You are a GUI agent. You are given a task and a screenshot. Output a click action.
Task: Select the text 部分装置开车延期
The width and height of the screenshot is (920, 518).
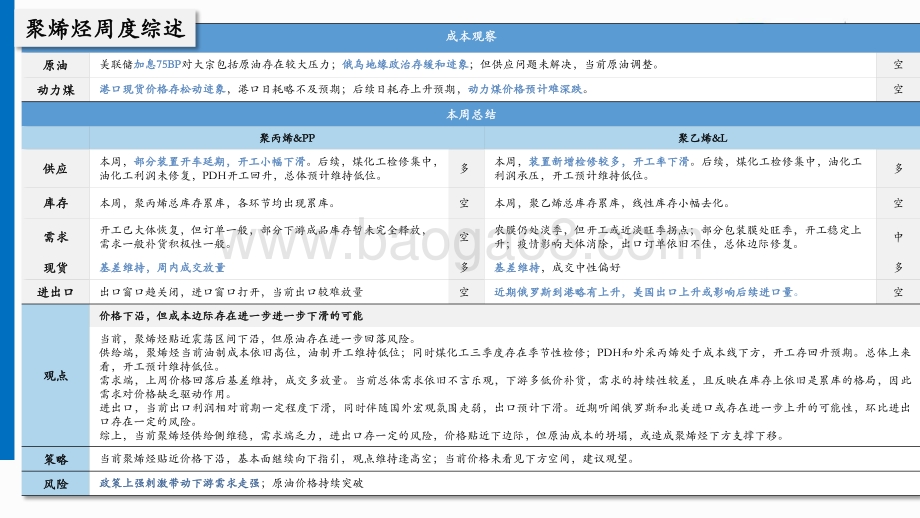click(180, 162)
